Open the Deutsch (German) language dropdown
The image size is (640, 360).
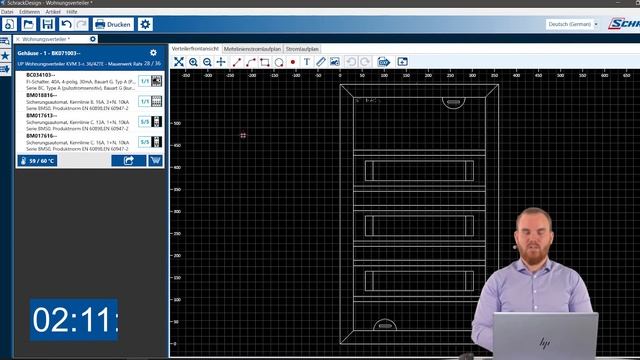pos(573,24)
